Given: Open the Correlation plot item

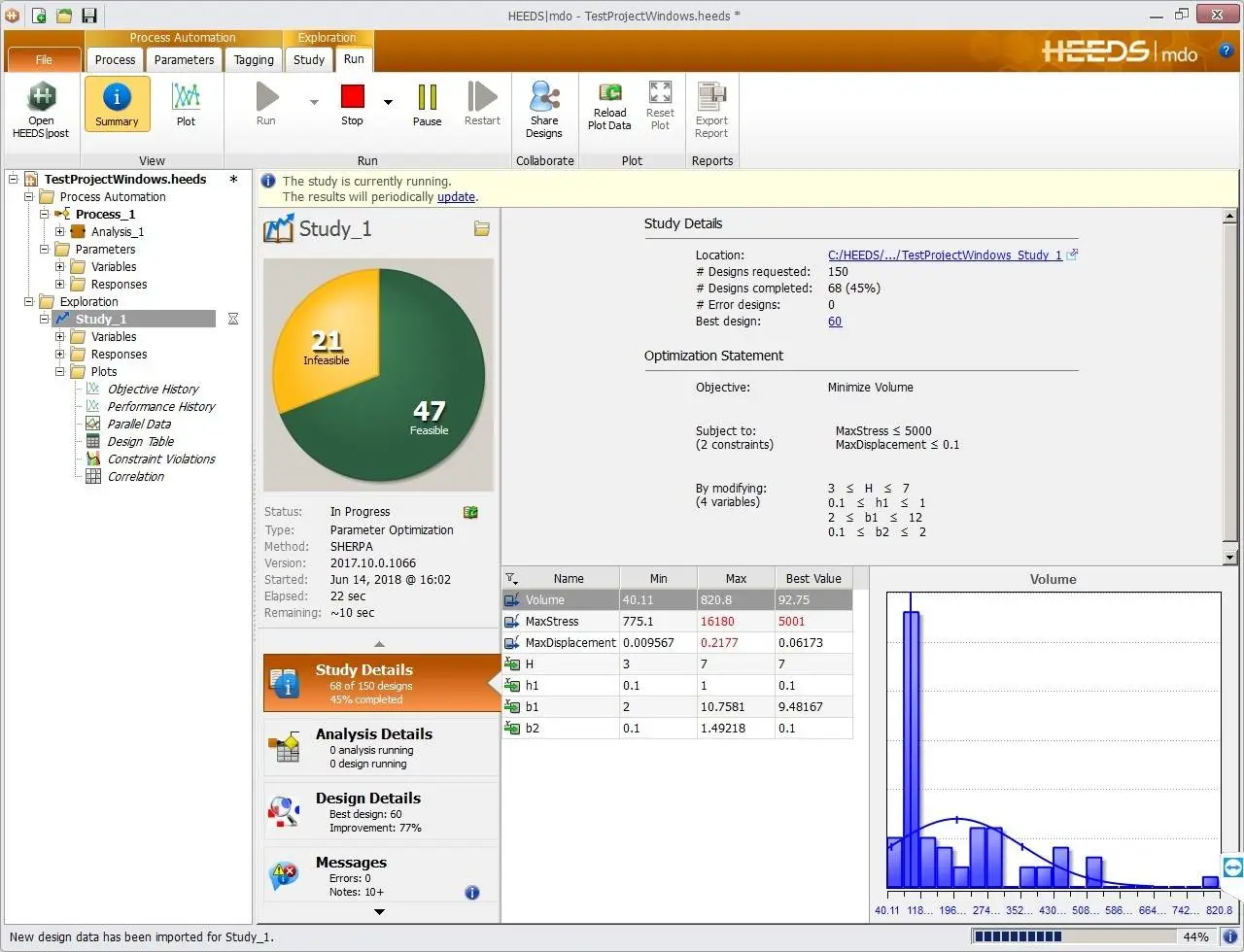Looking at the screenshot, I should [135, 477].
